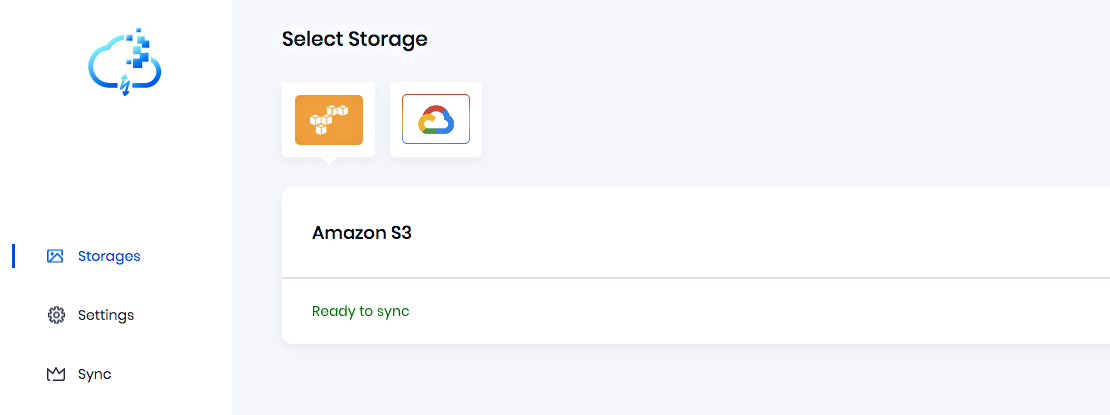Click empty space right of "Ready to sync"
This screenshot has width=1110, height=415.
tap(750, 311)
